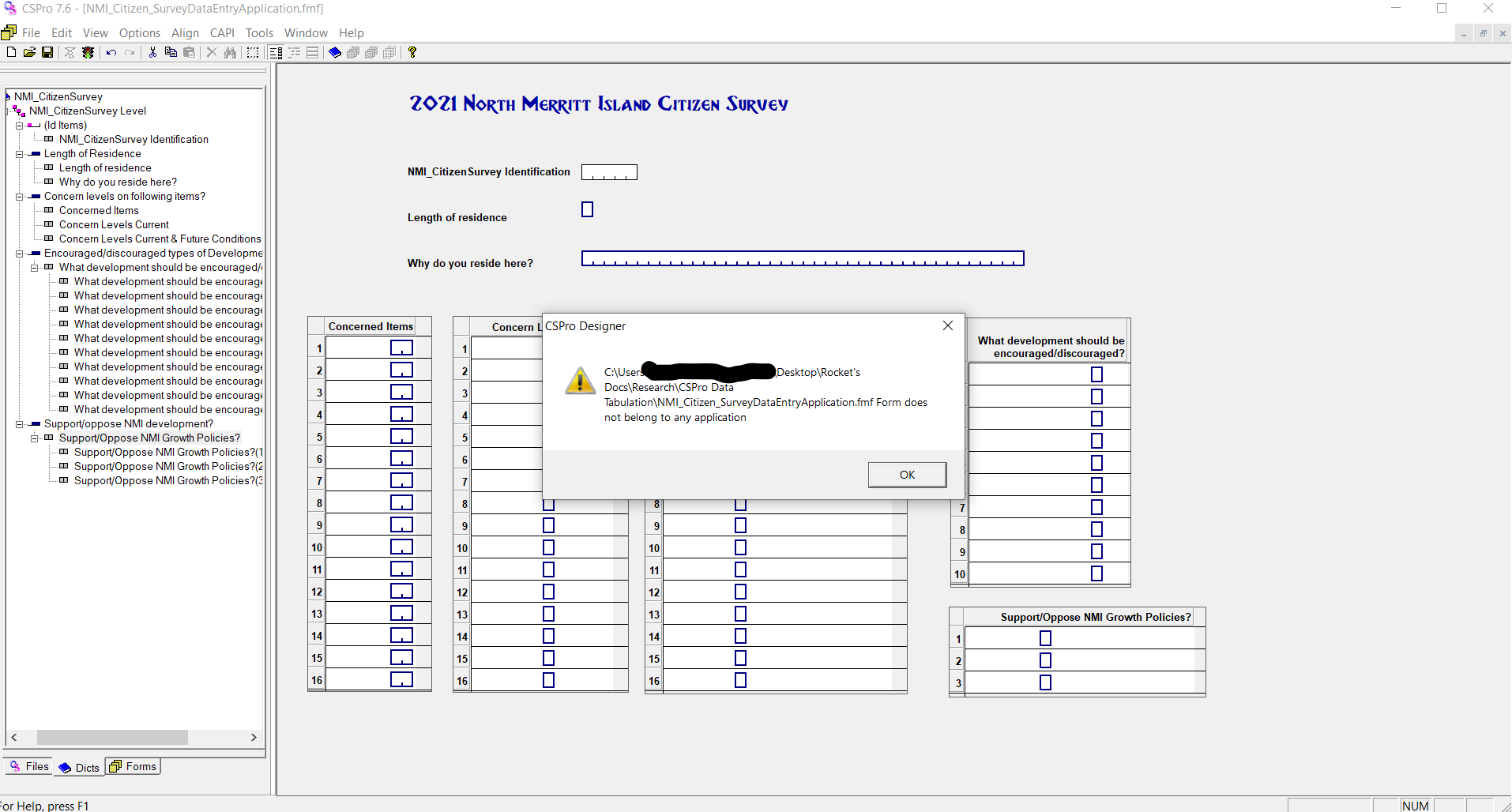This screenshot has width=1512, height=812.
Task: Switch to the Dicts tab
Action: coord(79,768)
